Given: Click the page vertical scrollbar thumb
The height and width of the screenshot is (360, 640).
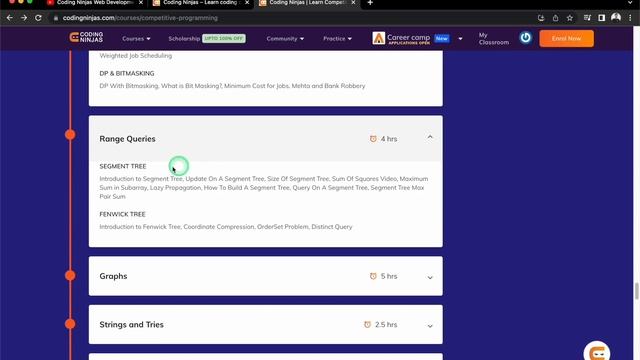Looking at the screenshot, I should click(x=636, y=291).
